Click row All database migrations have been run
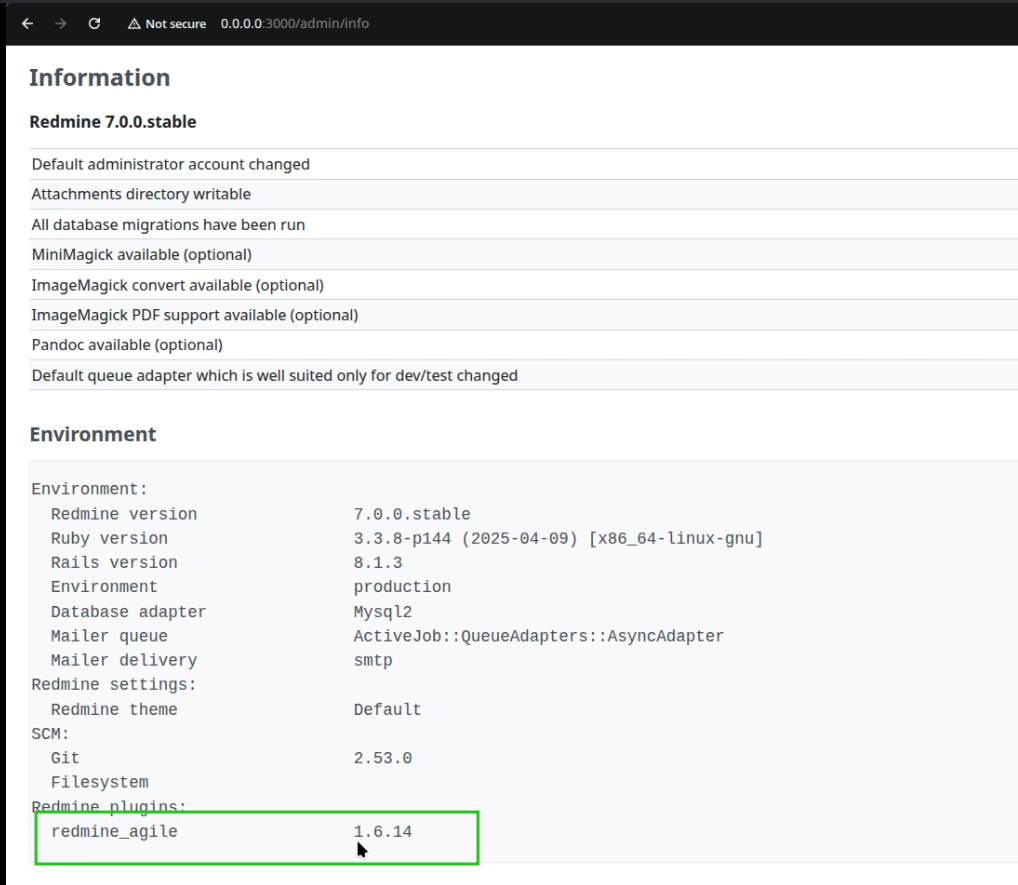Screen dimensions: 1018x885 coord(523,225)
